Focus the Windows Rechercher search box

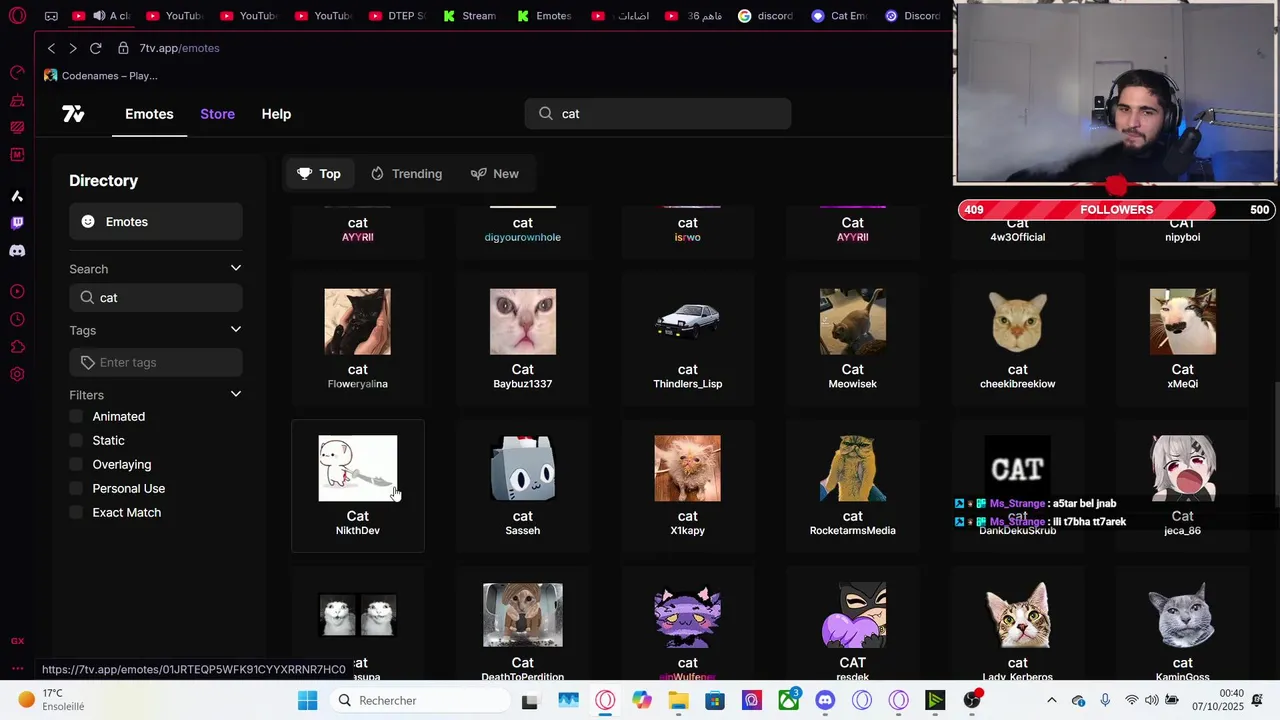click(420, 700)
